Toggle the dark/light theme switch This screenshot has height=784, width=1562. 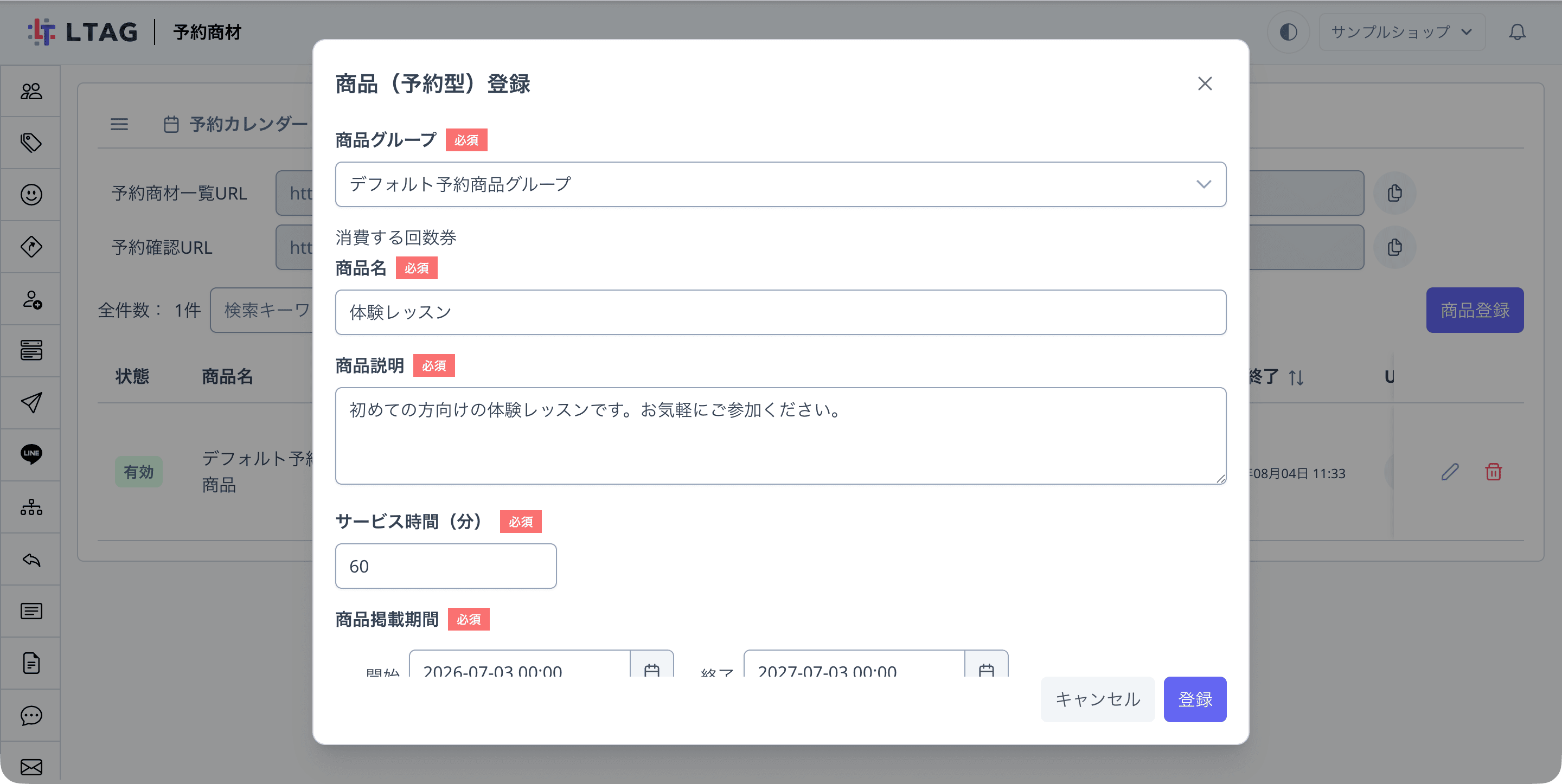pyautogui.click(x=1288, y=31)
